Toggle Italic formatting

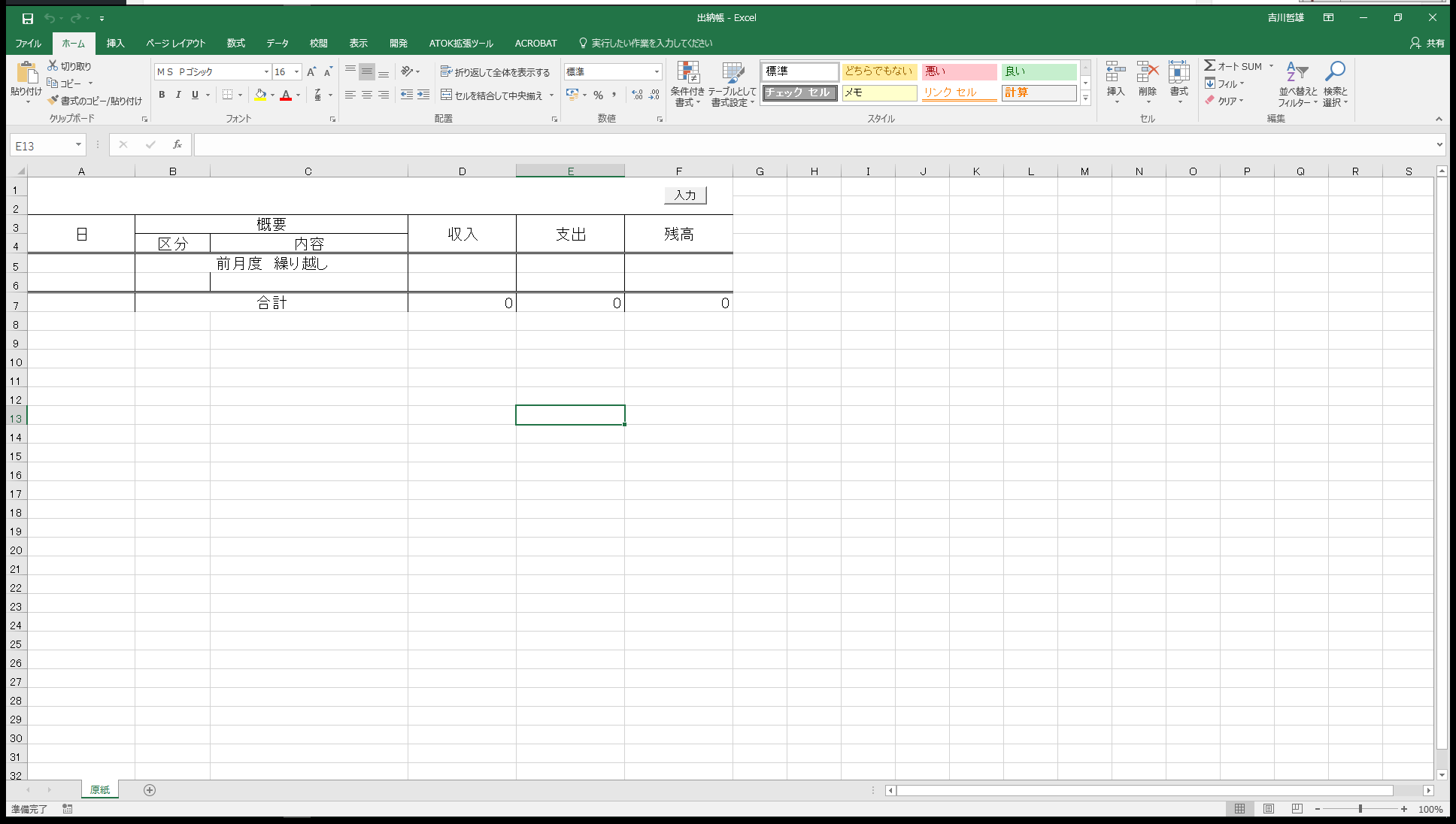click(x=178, y=95)
